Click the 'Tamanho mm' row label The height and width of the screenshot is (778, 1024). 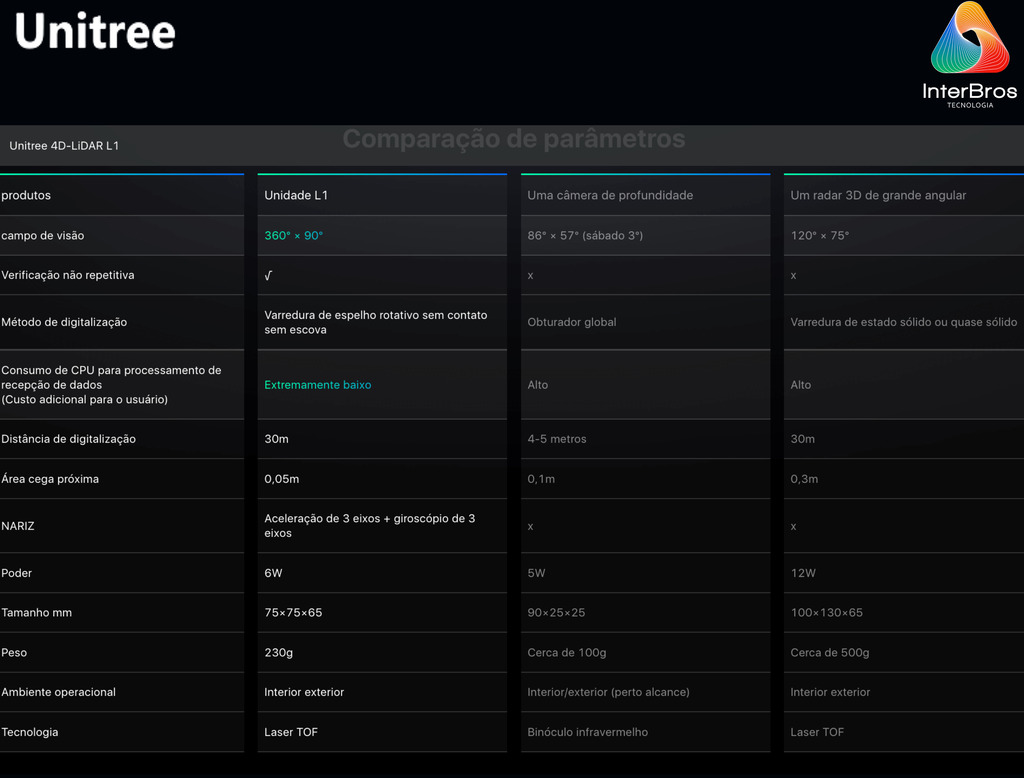(x=37, y=613)
